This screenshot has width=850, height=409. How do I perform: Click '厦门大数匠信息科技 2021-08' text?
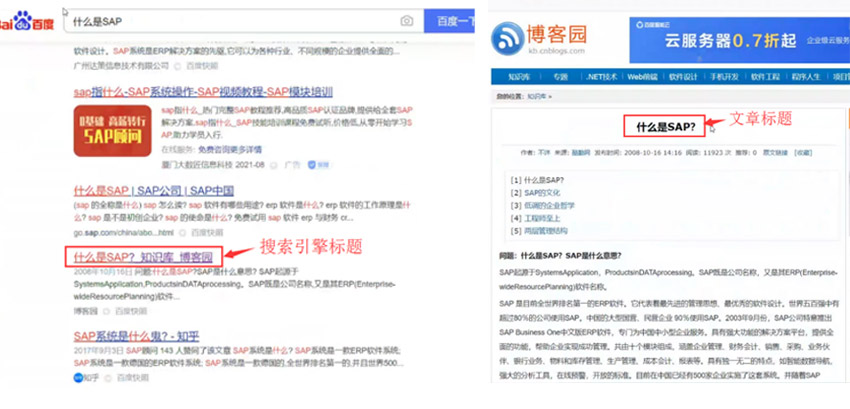pos(213,164)
